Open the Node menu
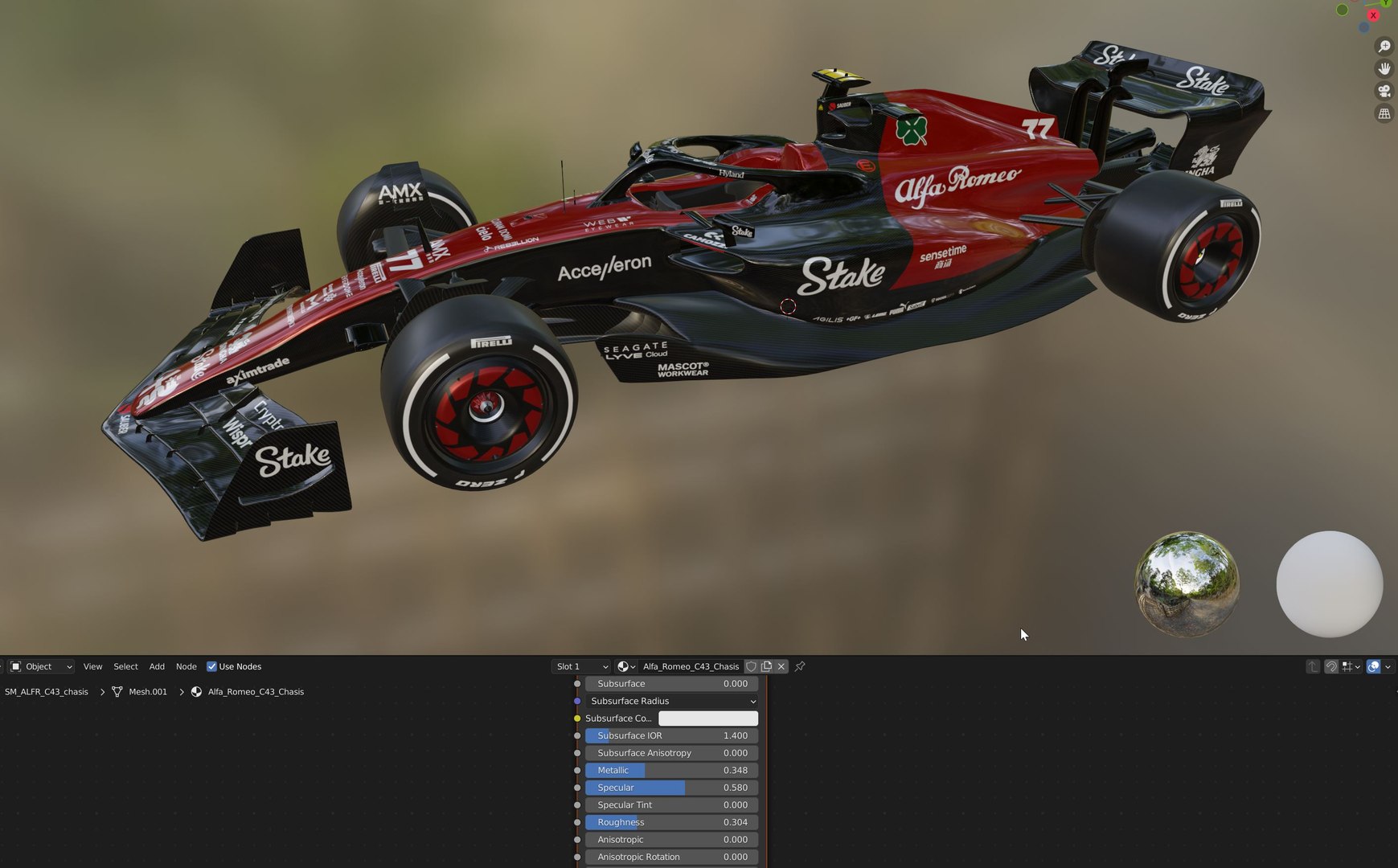 (x=186, y=666)
